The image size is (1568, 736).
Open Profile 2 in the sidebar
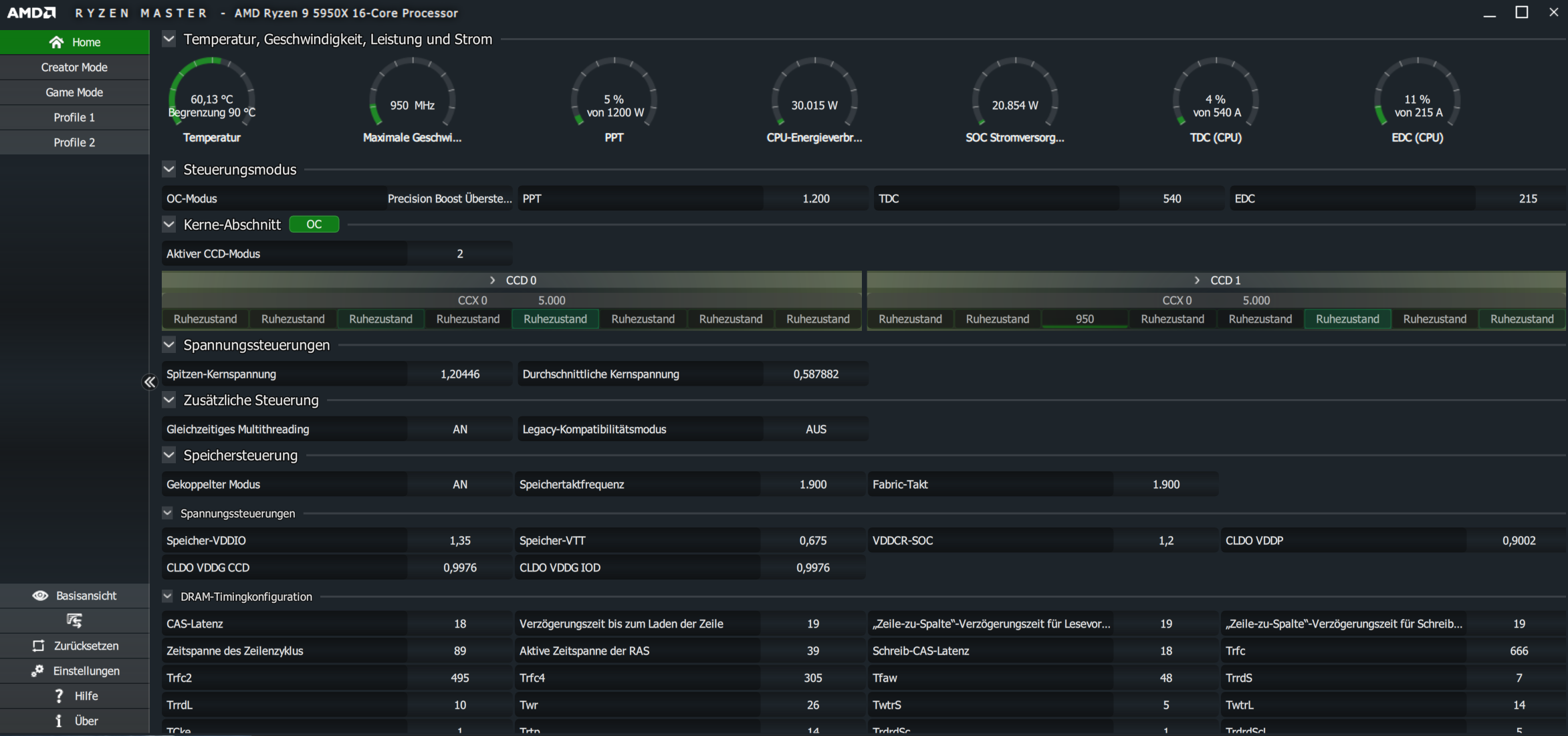click(x=74, y=142)
